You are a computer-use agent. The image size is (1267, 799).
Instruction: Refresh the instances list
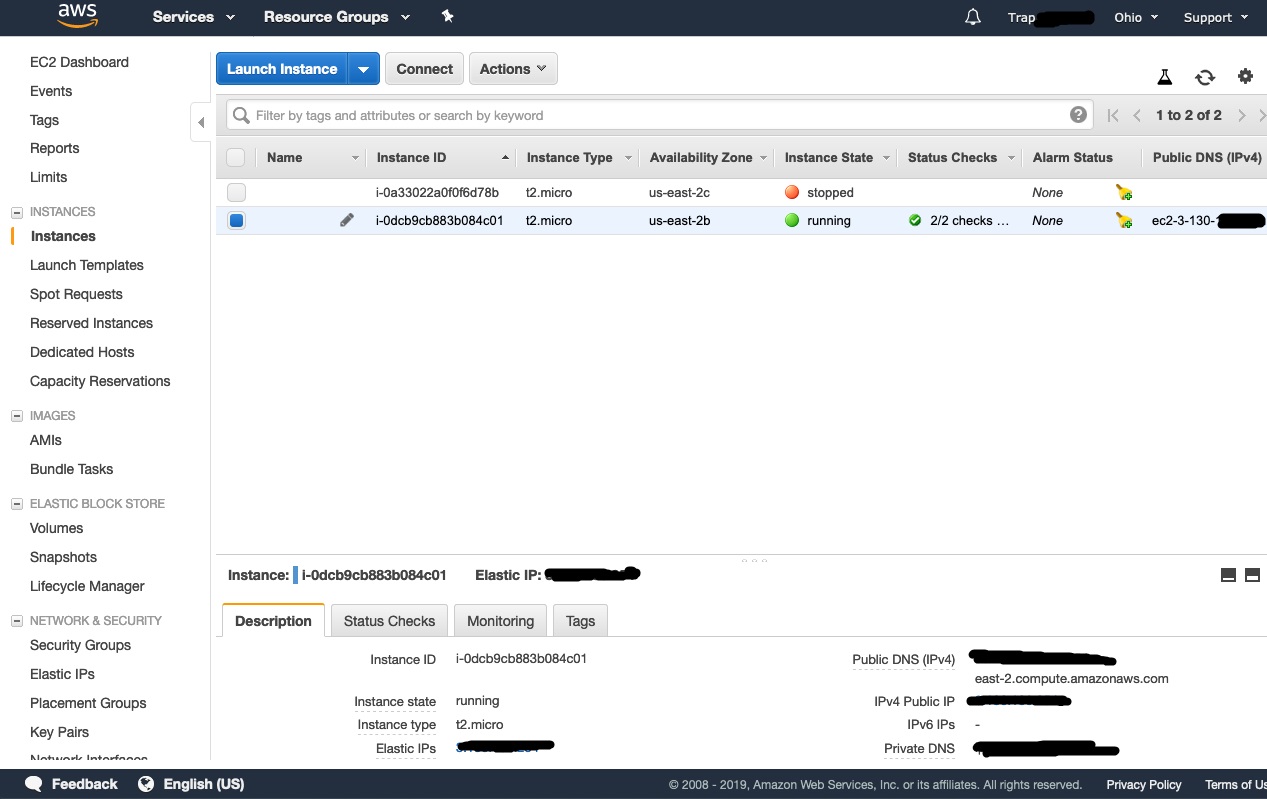[1205, 77]
